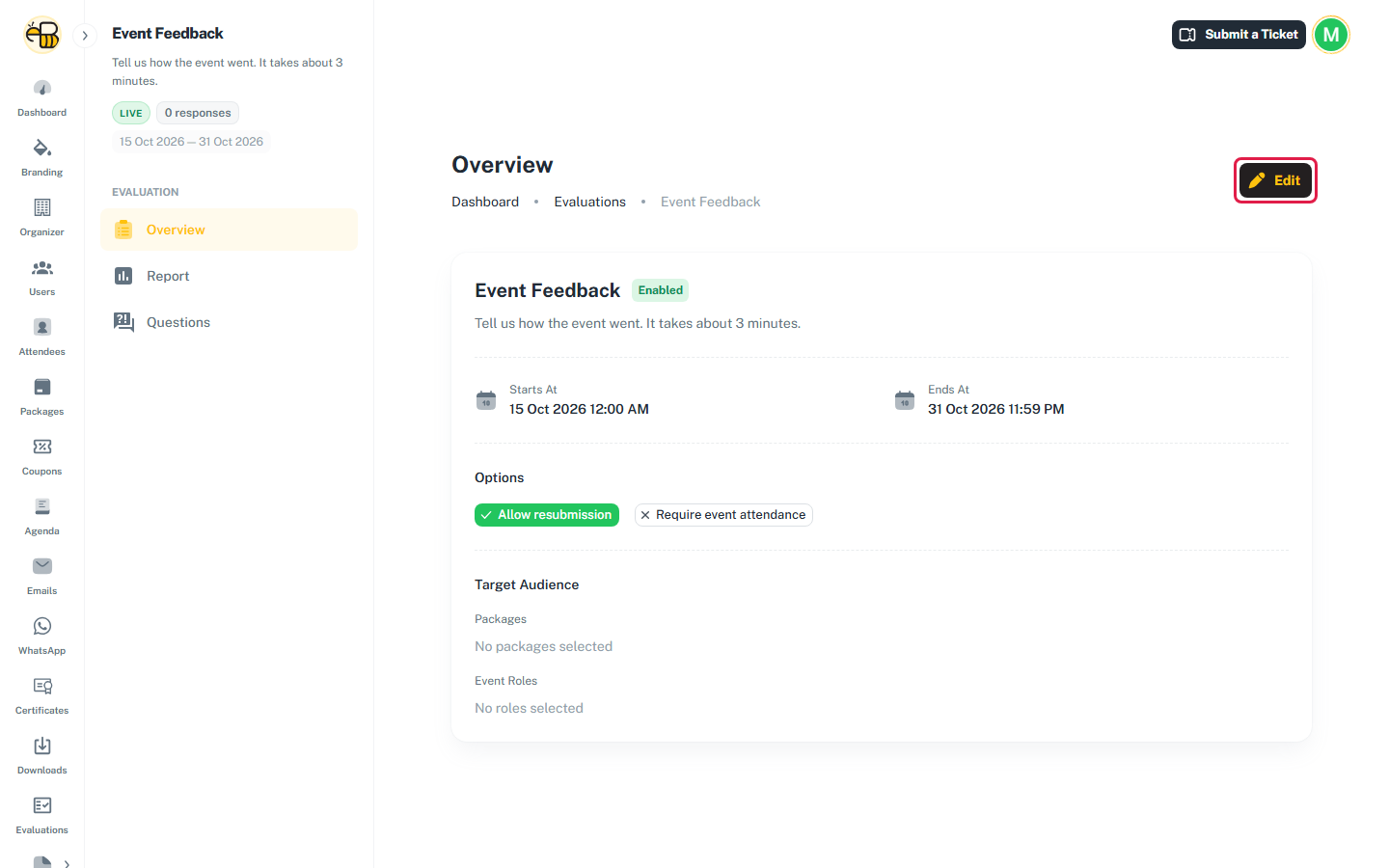Click the 0 responses badge

[x=198, y=113]
